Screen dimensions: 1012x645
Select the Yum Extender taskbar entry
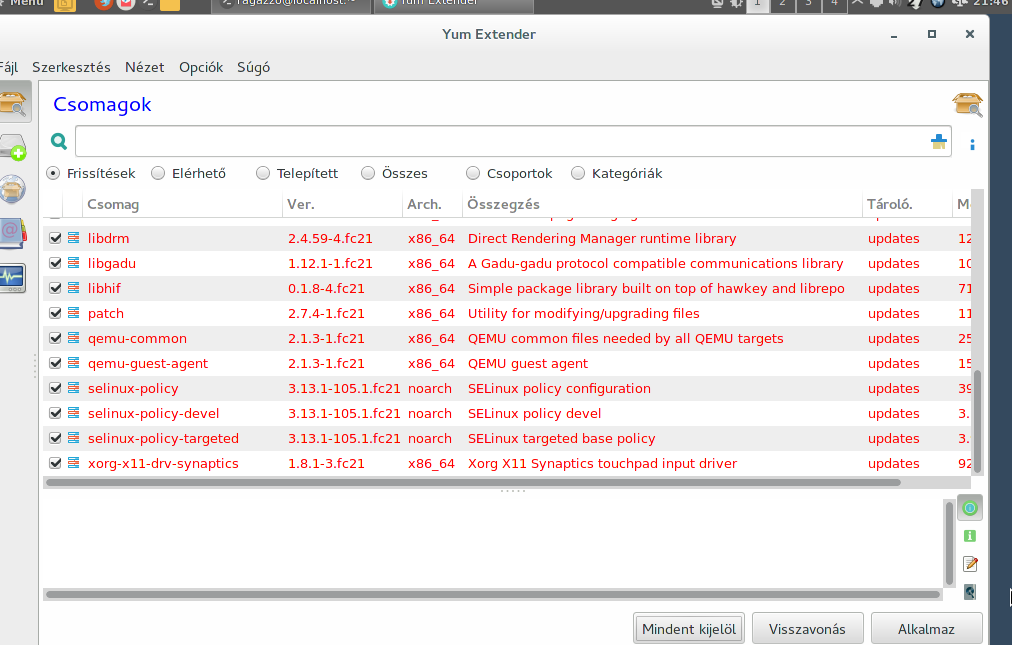coord(454,4)
